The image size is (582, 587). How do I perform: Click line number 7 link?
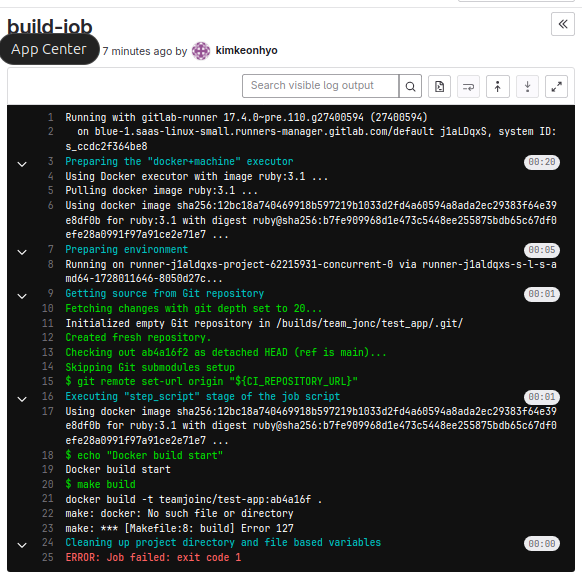click(51, 249)
